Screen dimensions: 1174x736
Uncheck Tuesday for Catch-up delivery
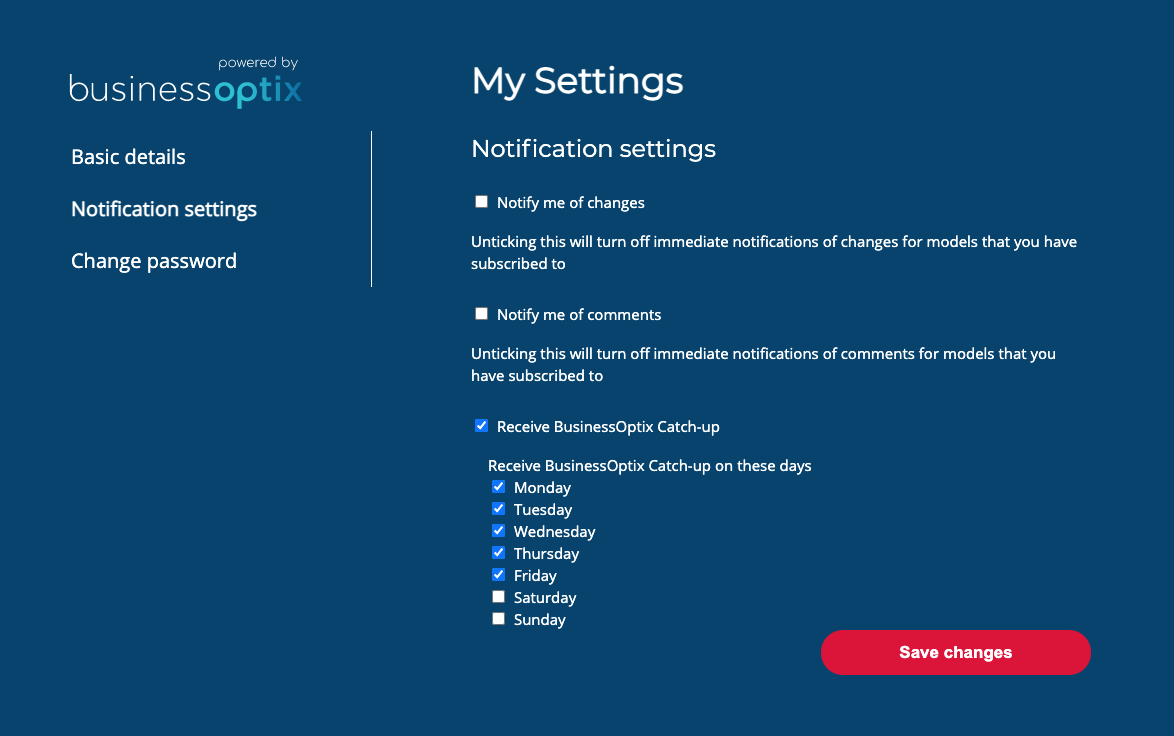click(498, 509)
